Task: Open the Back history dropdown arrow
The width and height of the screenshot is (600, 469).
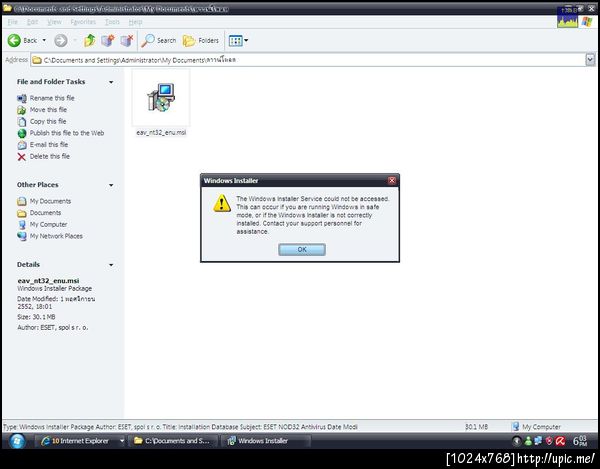Action: 44,40
